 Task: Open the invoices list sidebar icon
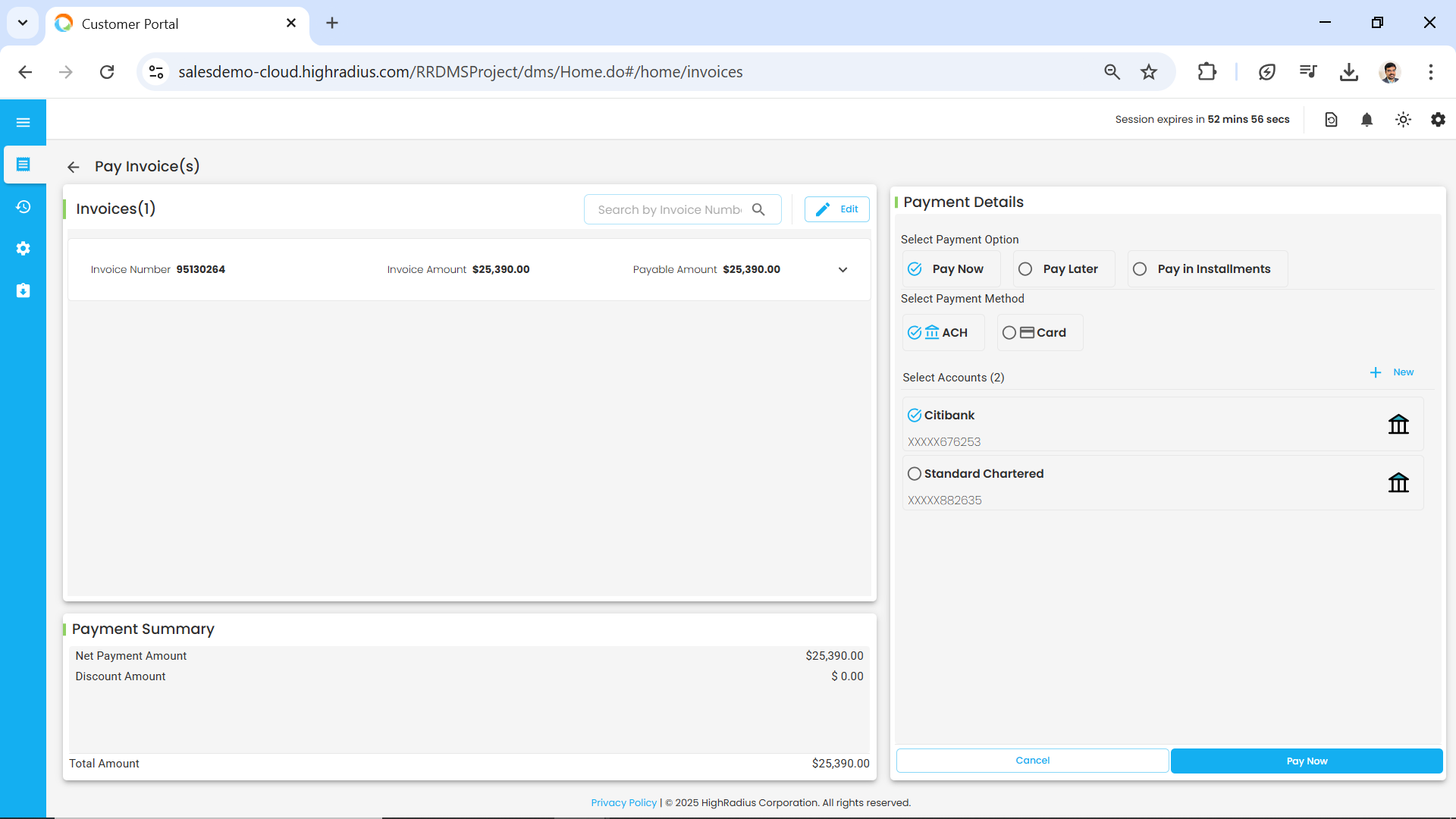point(23,165)
